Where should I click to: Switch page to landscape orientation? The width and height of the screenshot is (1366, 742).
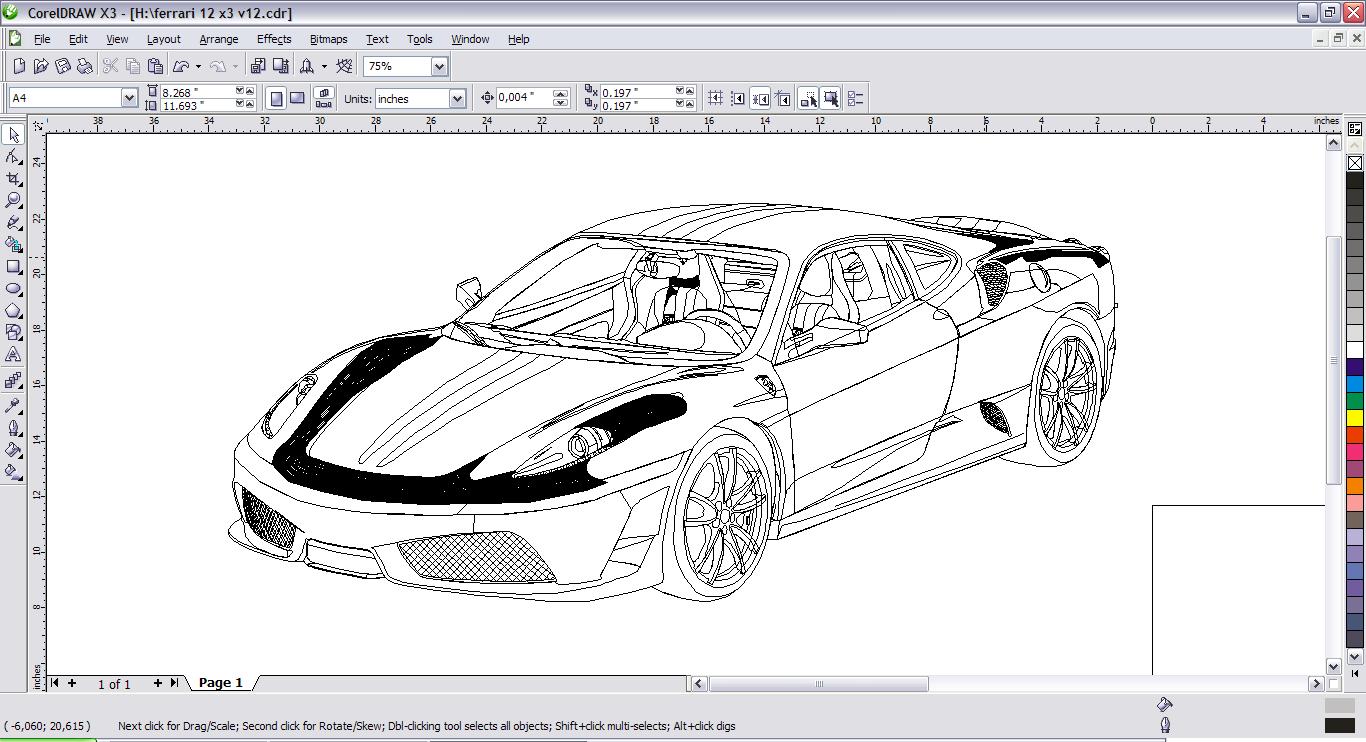pos(298,98)
